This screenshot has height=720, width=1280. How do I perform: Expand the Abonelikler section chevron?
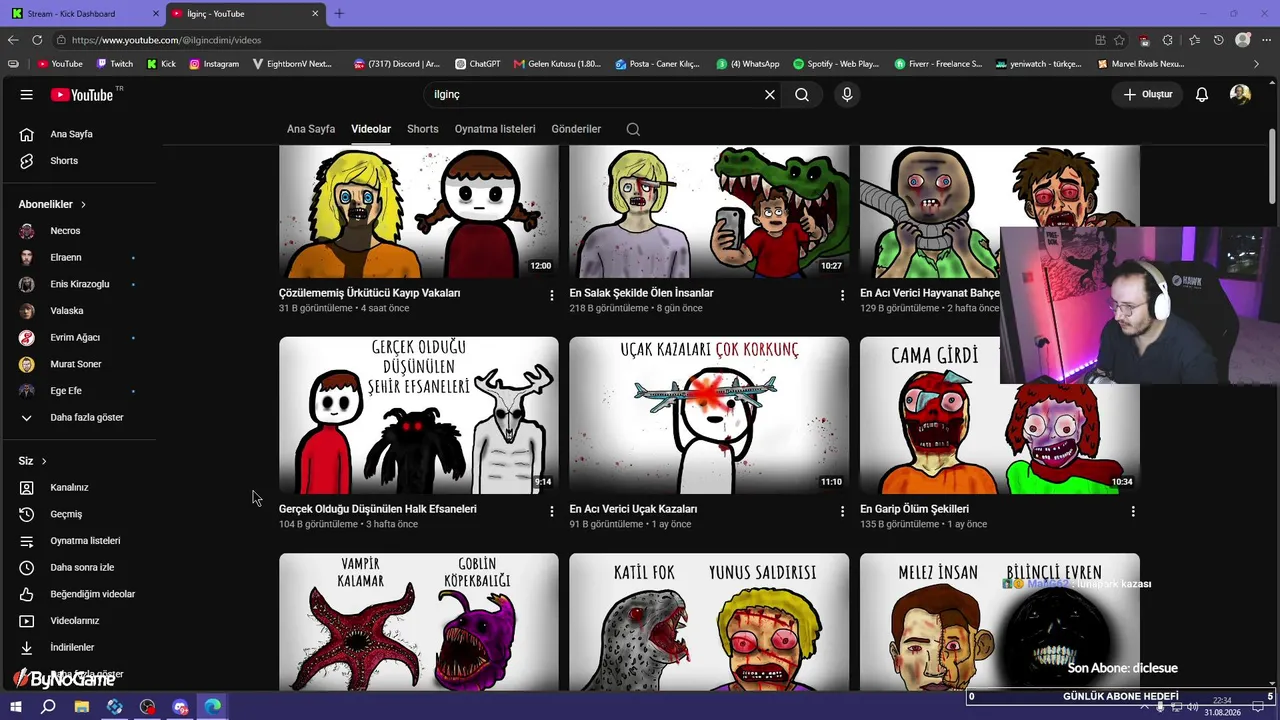tap(83, 204)
